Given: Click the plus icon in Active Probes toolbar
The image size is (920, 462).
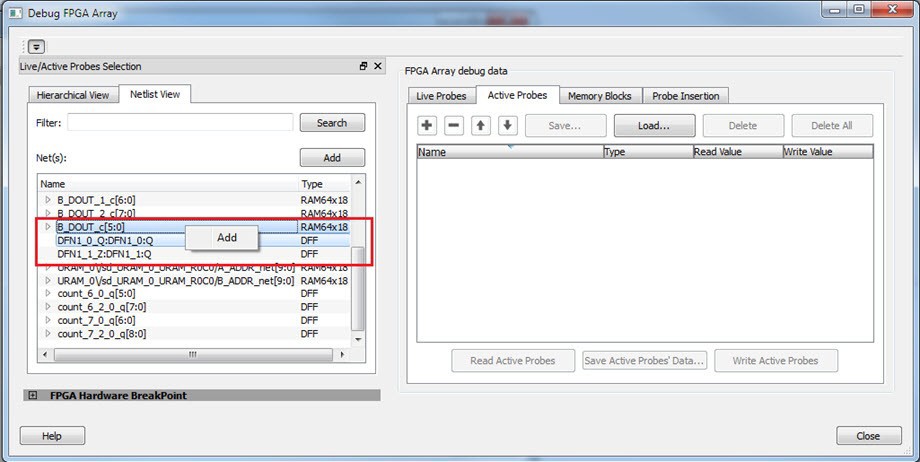Looking at the screenshot, I should pos(427,126).
